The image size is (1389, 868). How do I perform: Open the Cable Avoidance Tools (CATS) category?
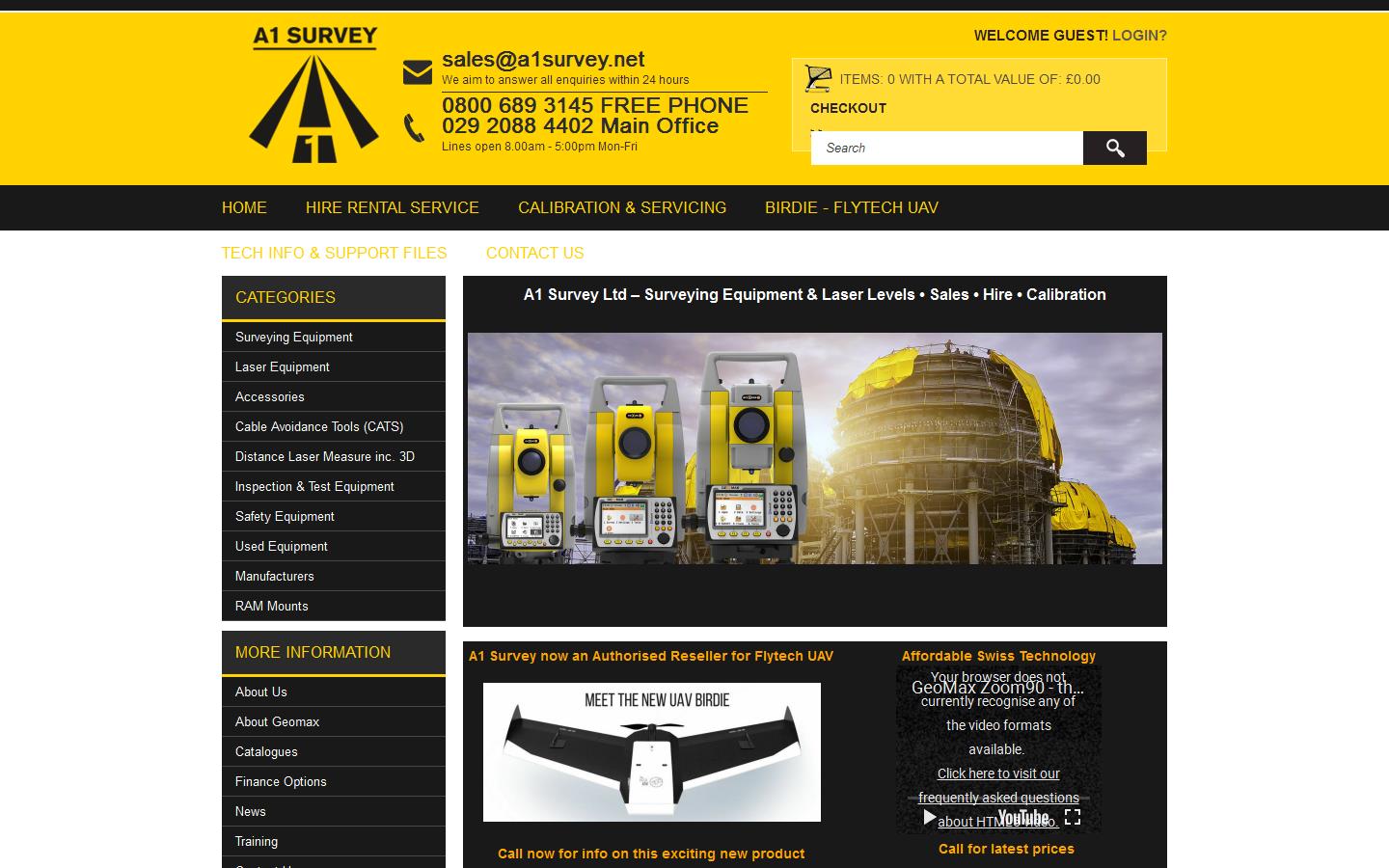319,426
